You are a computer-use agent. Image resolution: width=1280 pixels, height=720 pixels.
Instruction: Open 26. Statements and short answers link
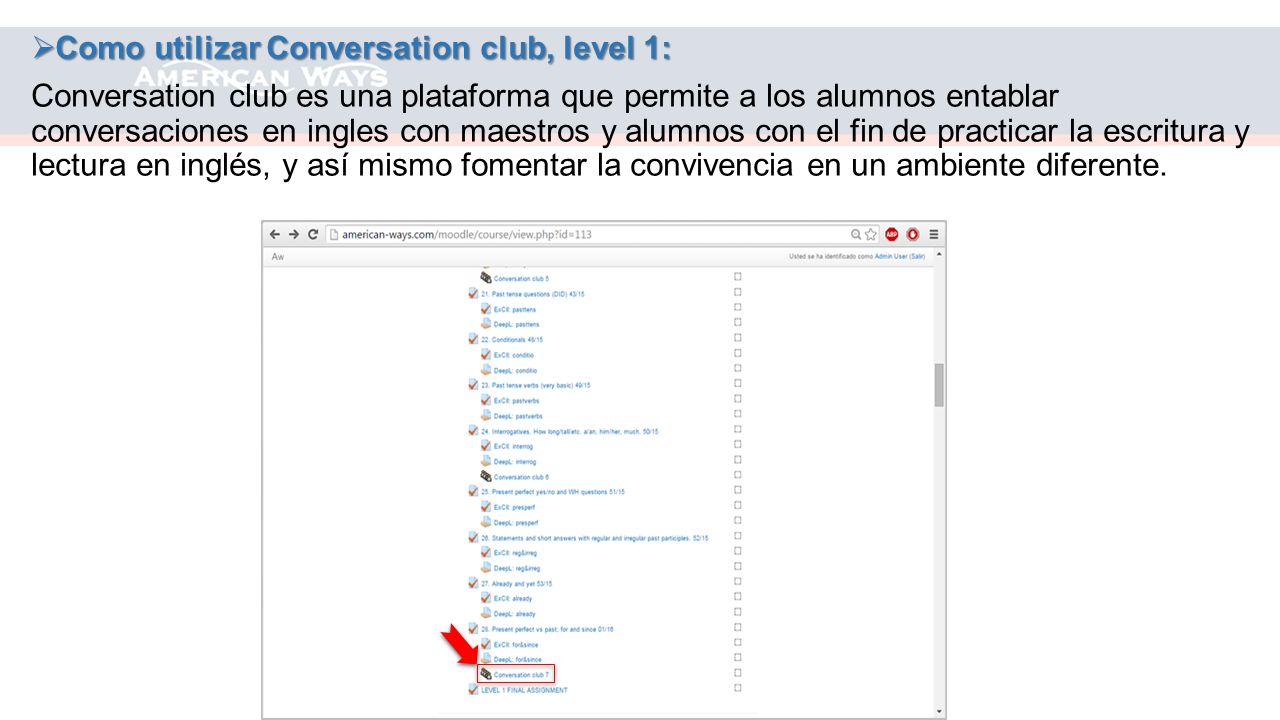click(x=594, y=538)
